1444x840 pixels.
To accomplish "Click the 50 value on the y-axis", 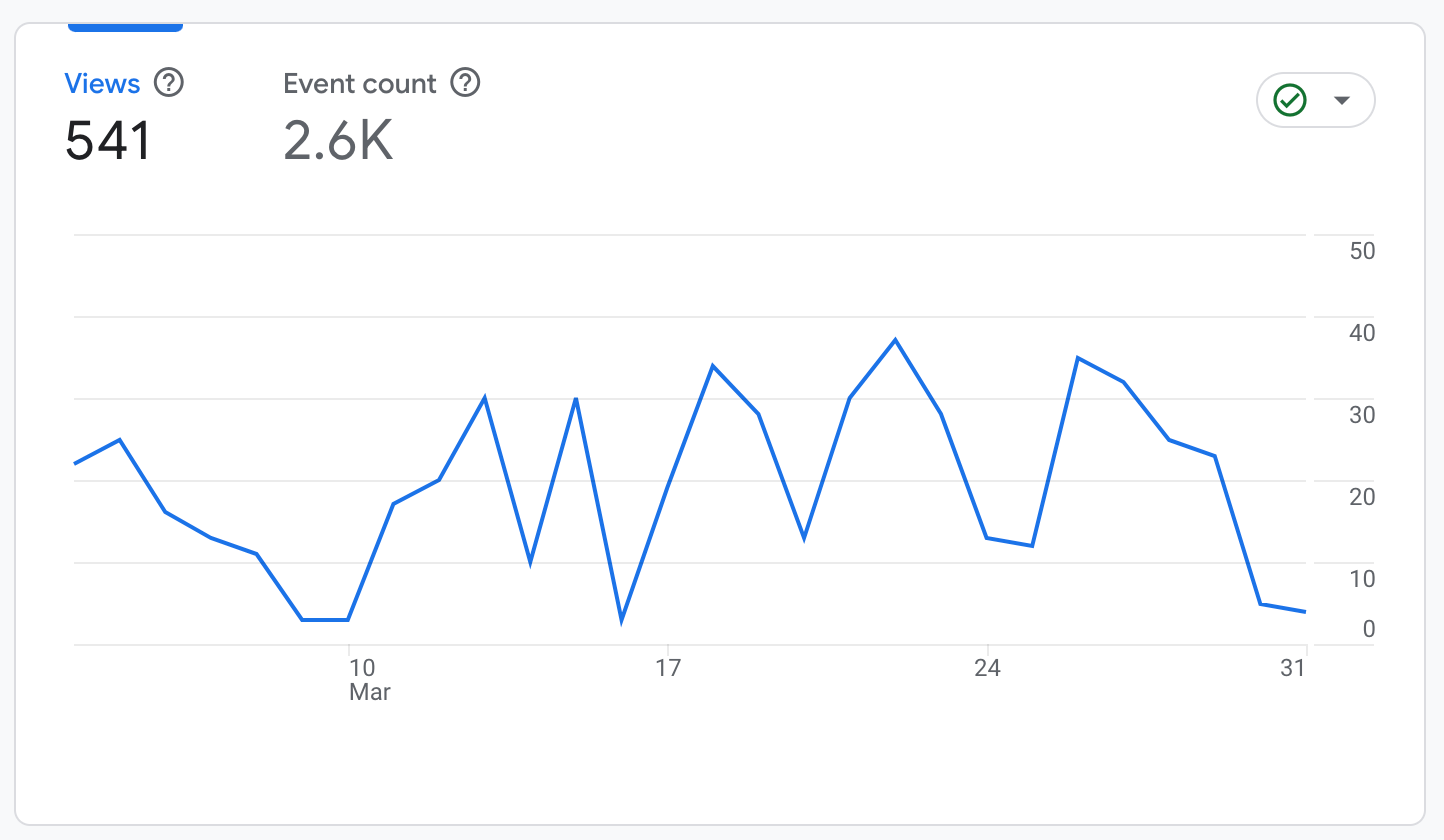I will (1362, 251).
